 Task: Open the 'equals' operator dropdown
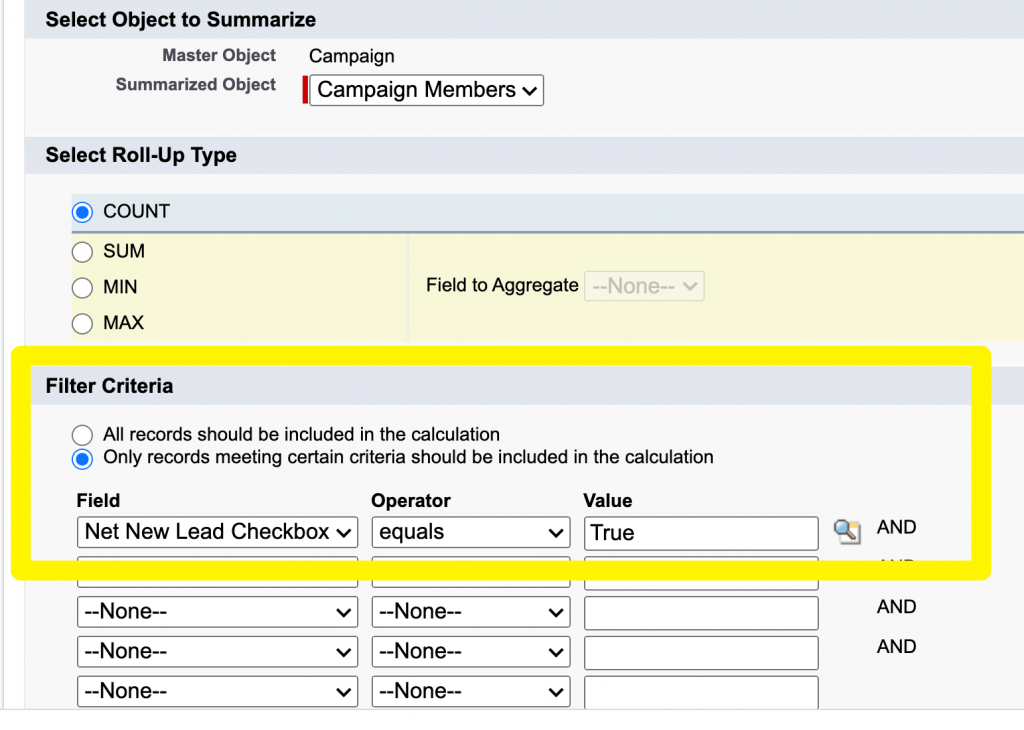pyautogui.click(x=470, y=532)
